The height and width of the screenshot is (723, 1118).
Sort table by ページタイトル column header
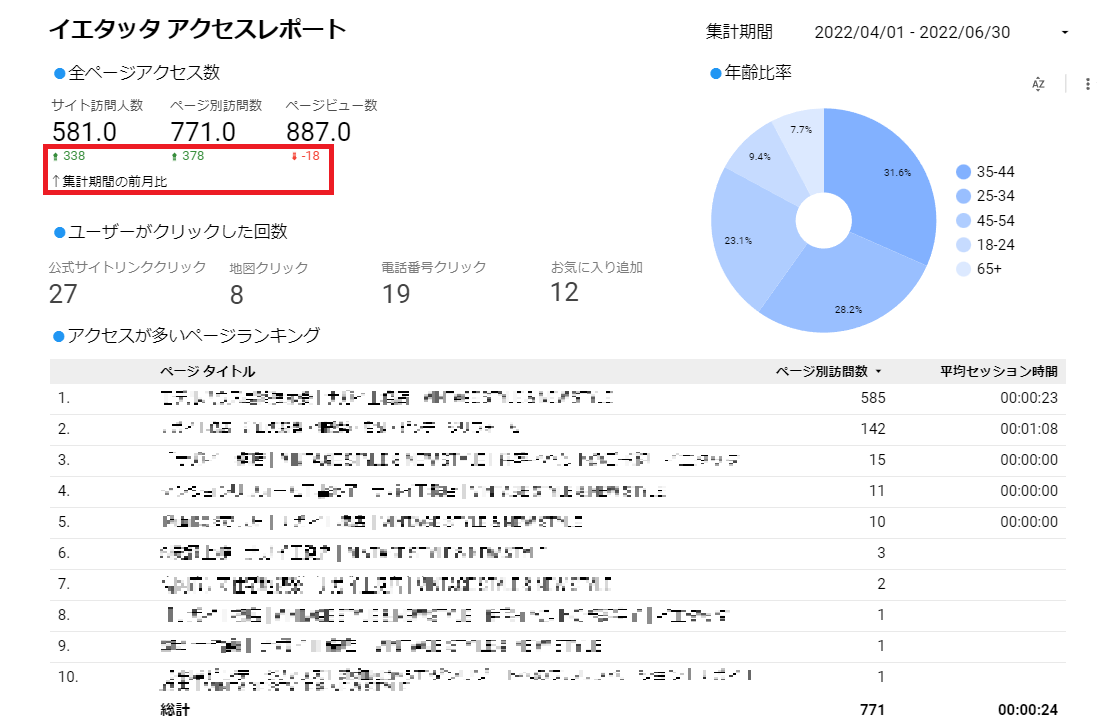coord(206,372)
